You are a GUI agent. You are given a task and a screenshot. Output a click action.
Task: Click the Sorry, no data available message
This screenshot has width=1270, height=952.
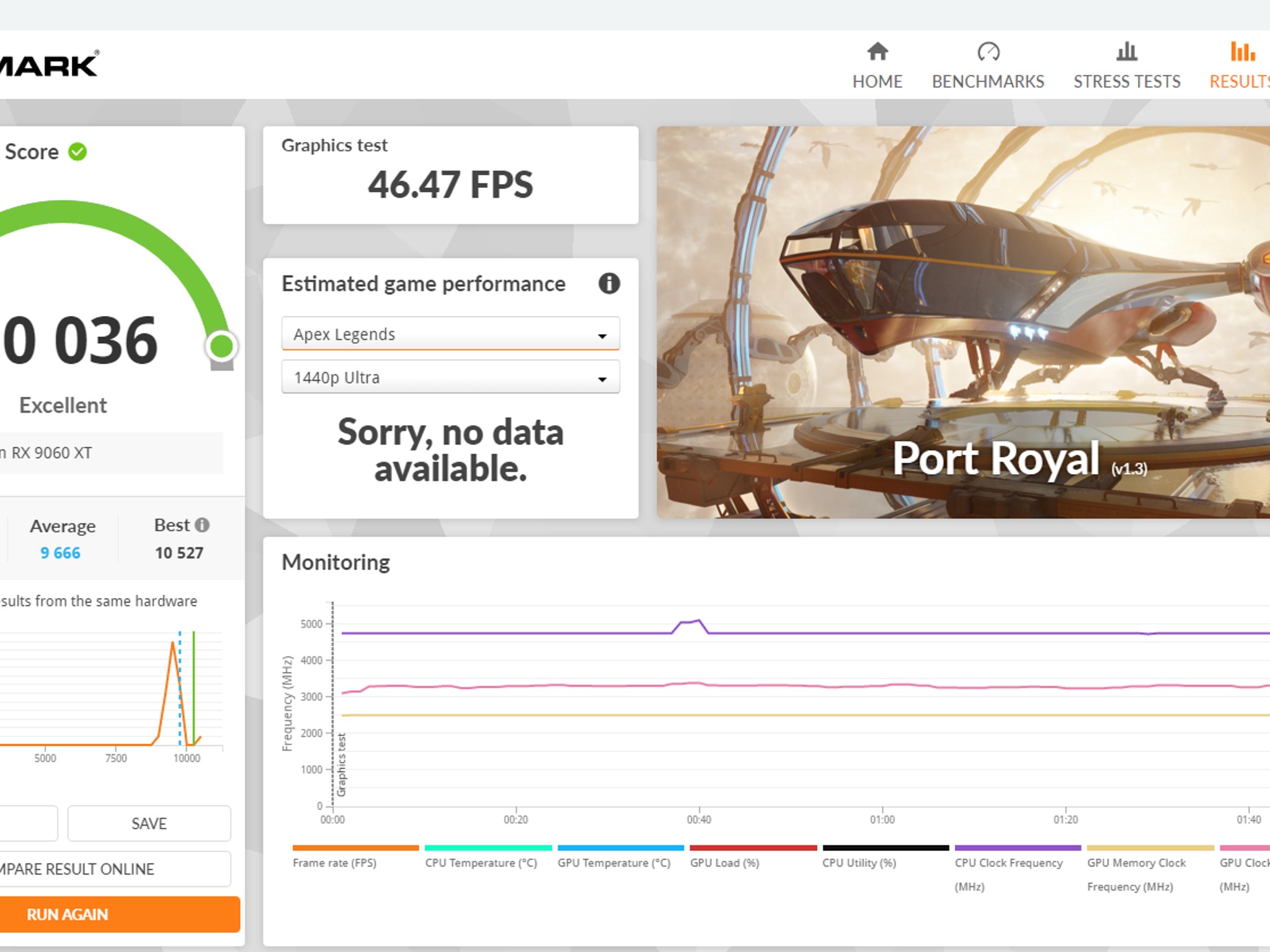pos(451,450)
